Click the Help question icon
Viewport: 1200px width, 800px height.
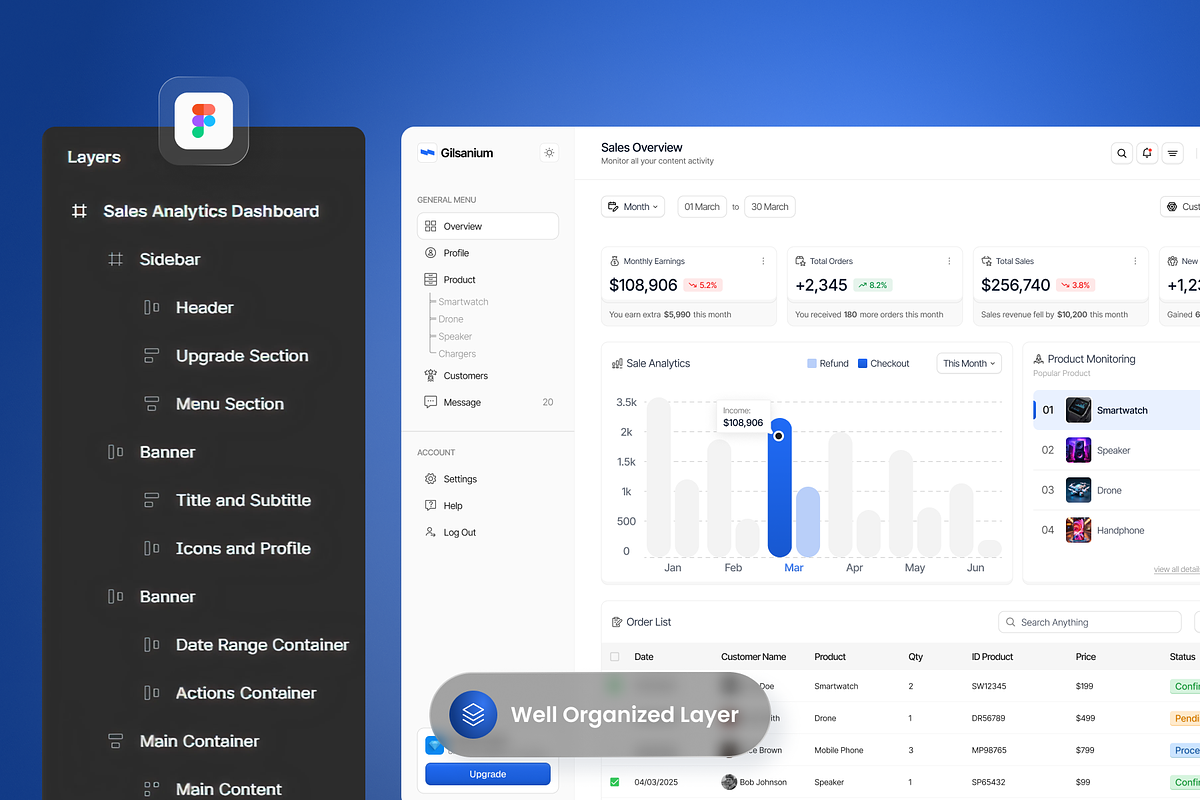click(430, 506)
